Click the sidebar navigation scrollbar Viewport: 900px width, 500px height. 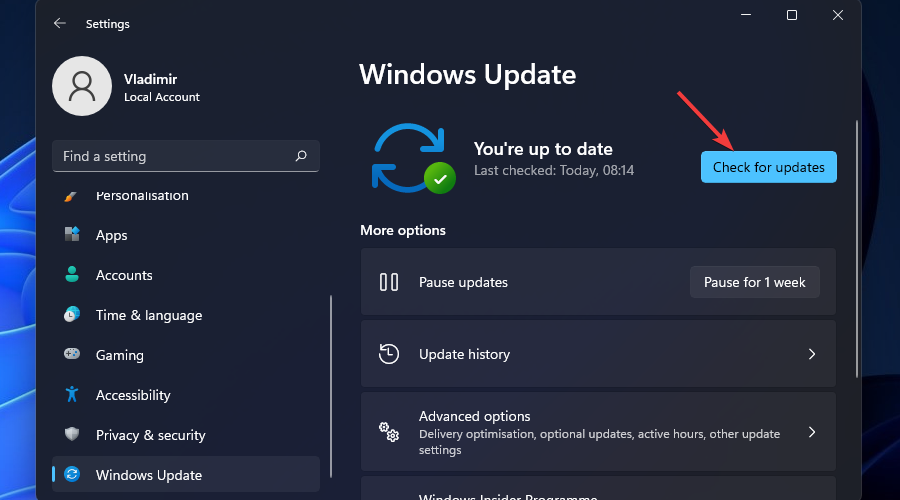click(x=331, y=386)
